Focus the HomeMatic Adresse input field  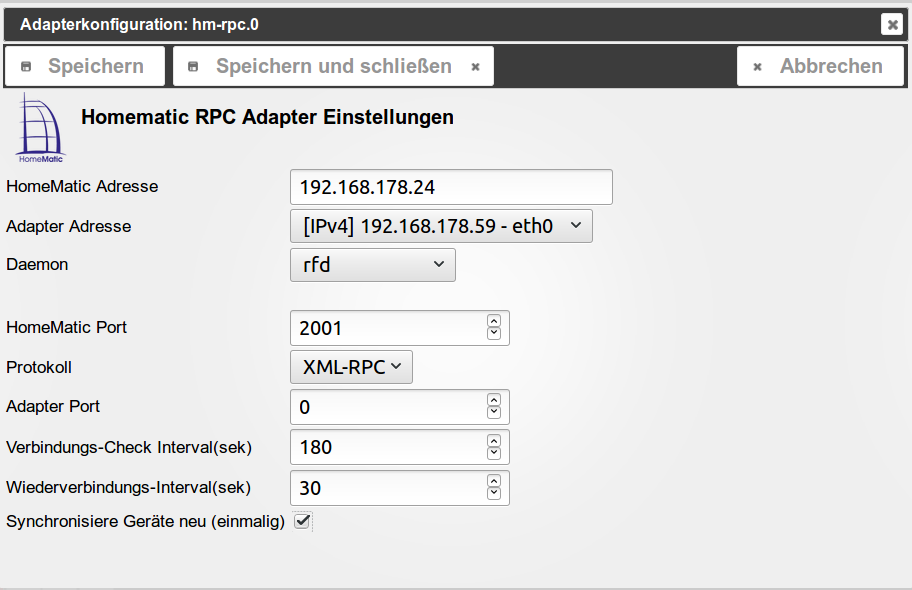coord(451,187)
